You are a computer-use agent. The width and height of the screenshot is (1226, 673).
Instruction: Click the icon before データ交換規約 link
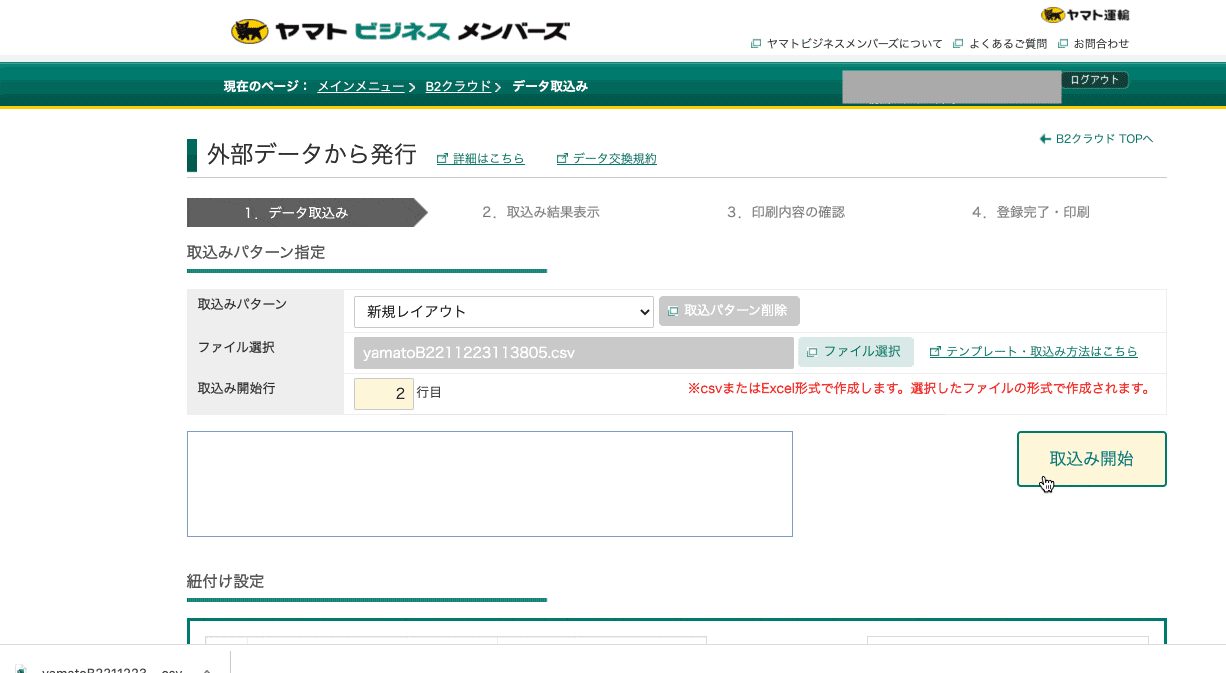[562, 158]
